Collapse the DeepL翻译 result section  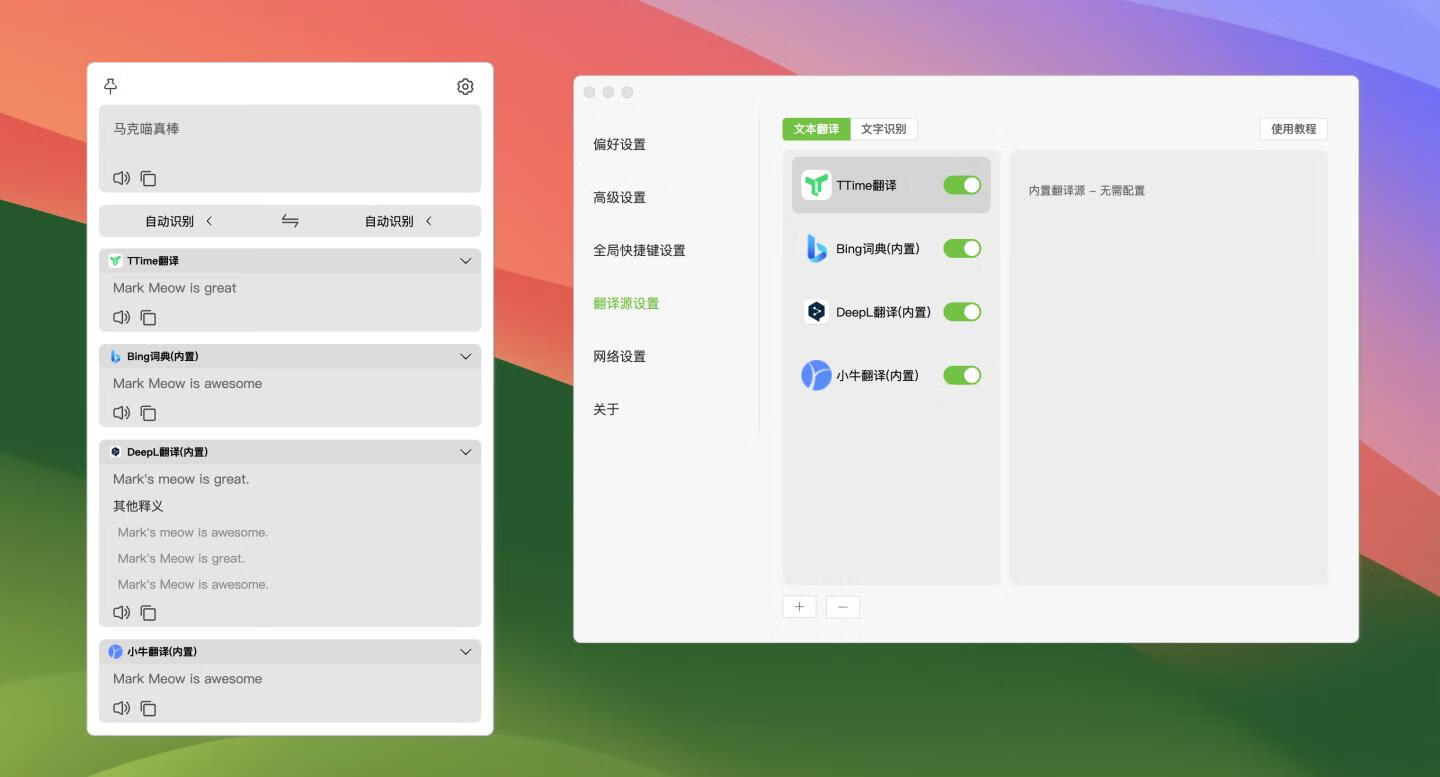[x=464, y=451]
